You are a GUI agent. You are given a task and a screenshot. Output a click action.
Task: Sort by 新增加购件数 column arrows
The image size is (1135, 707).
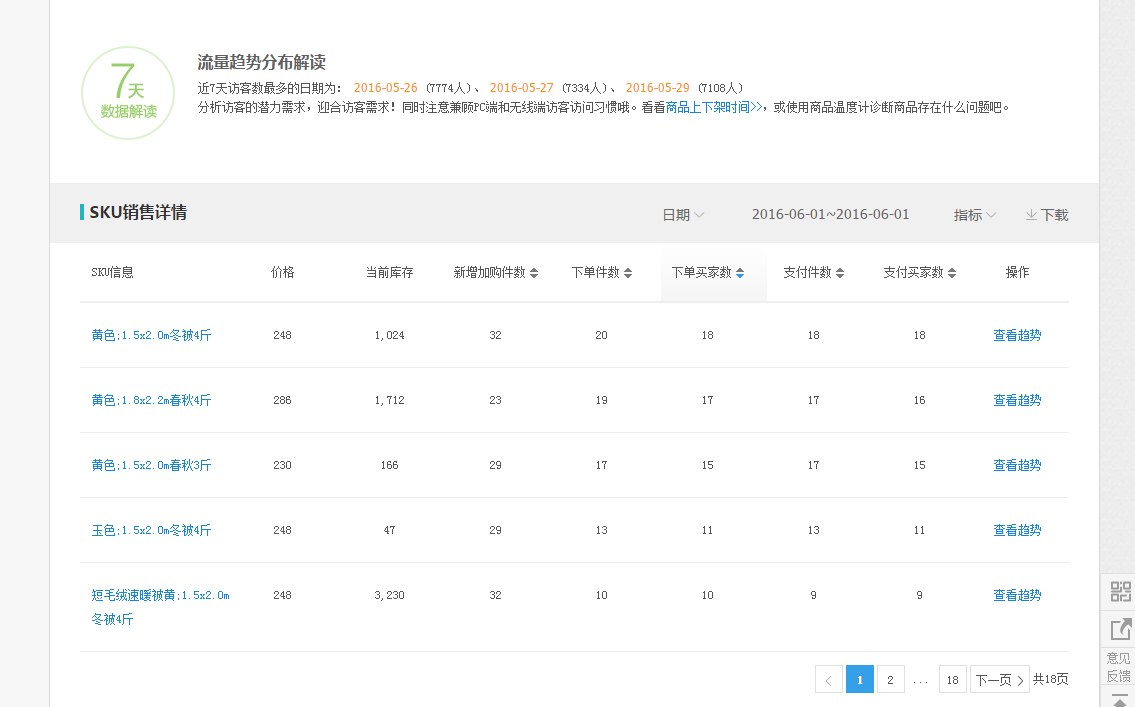pyautogui.click(x=534, y=273)
